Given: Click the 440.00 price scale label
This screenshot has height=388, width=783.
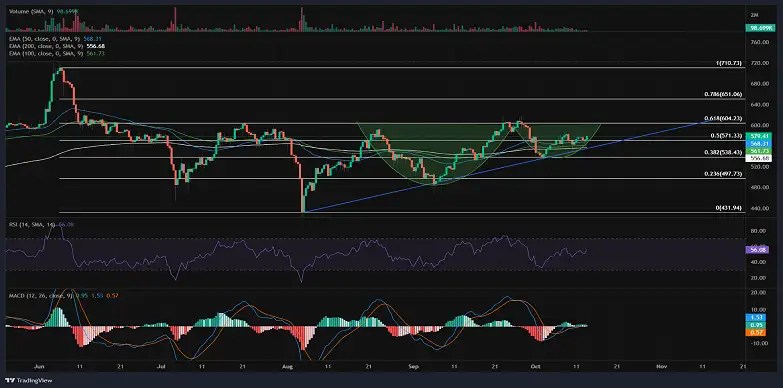Looking at the screenshot, I should click(x=759, y=208).
